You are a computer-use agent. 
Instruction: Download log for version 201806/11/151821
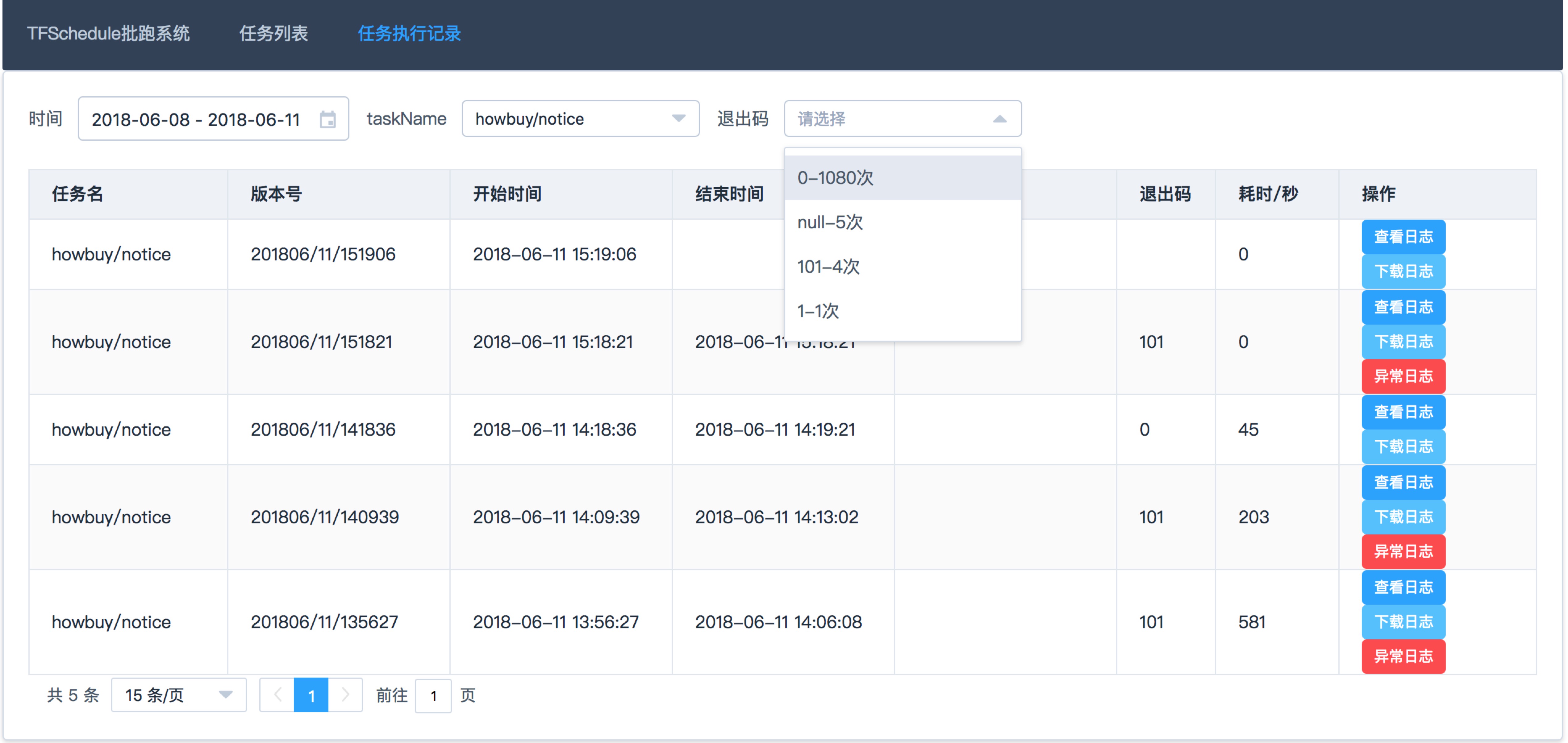1403,341
